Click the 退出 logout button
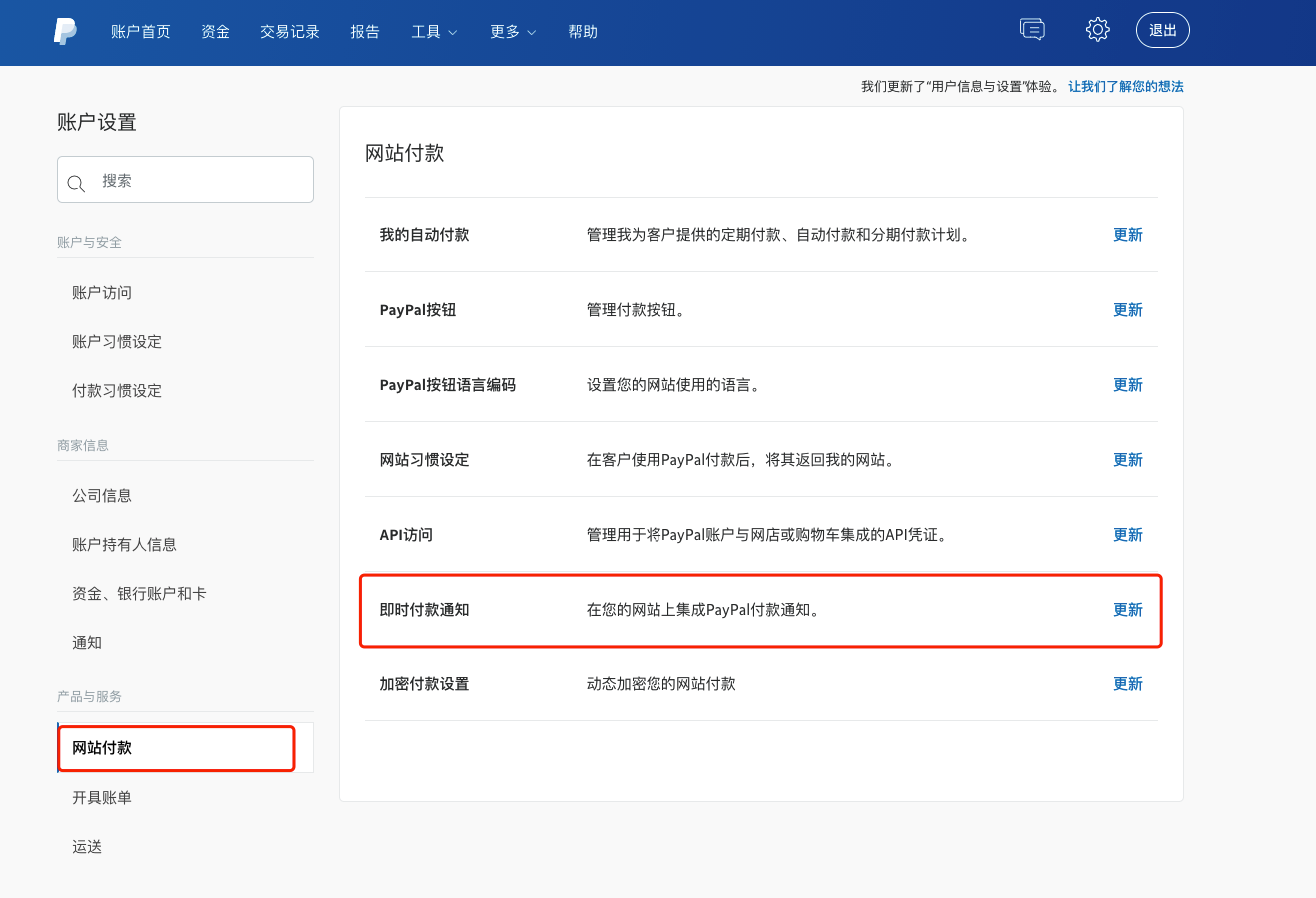This screenshot has width=1316, height=898. [x=1163, y=30]
